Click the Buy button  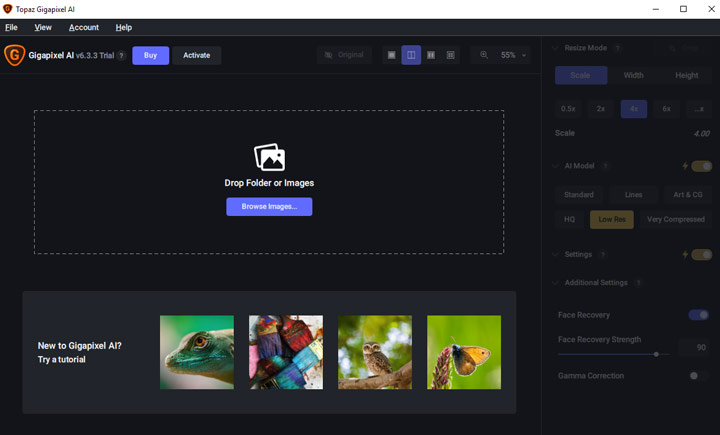tap(151, 55)
